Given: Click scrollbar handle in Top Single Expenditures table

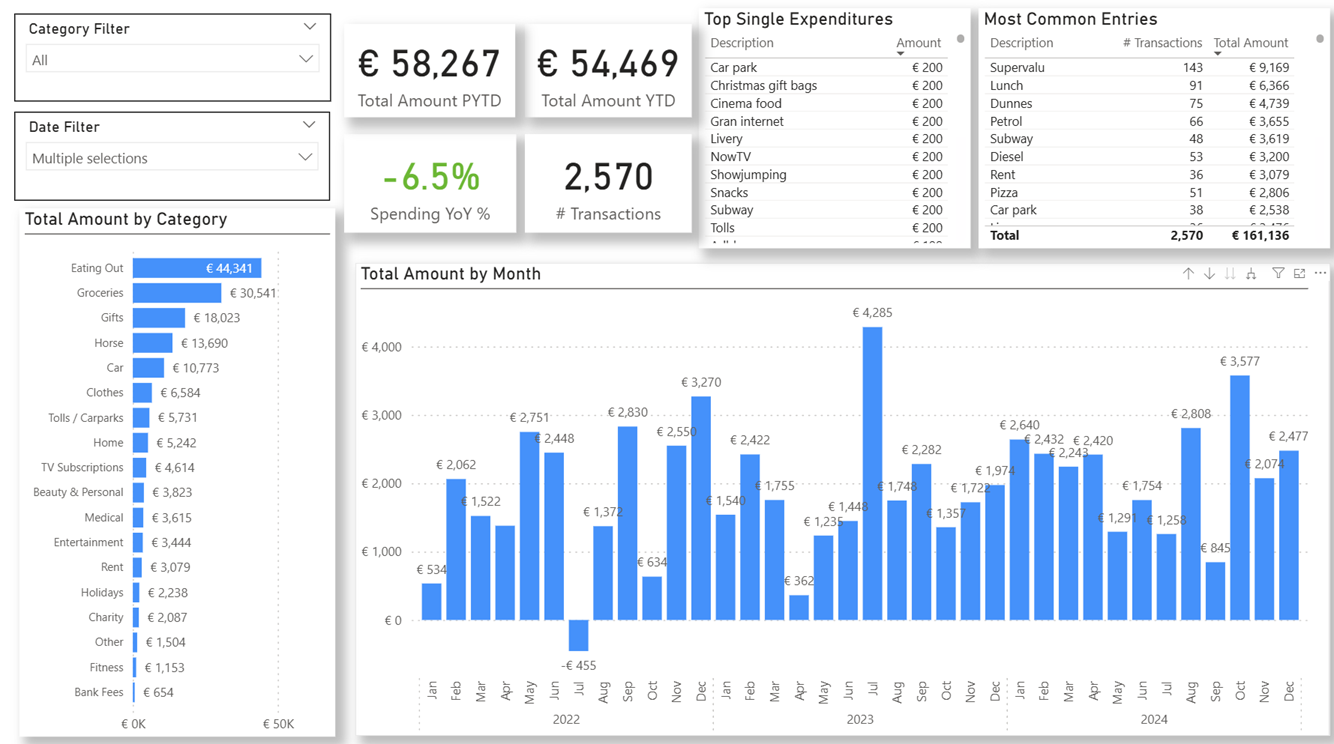Looking at the screenshot, I should pyautogui.click(x=960, y=40).
